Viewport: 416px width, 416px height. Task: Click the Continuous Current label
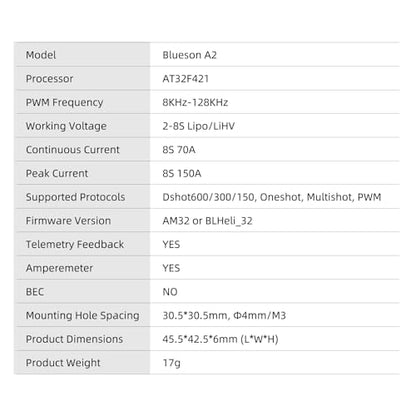coord(72,150)
